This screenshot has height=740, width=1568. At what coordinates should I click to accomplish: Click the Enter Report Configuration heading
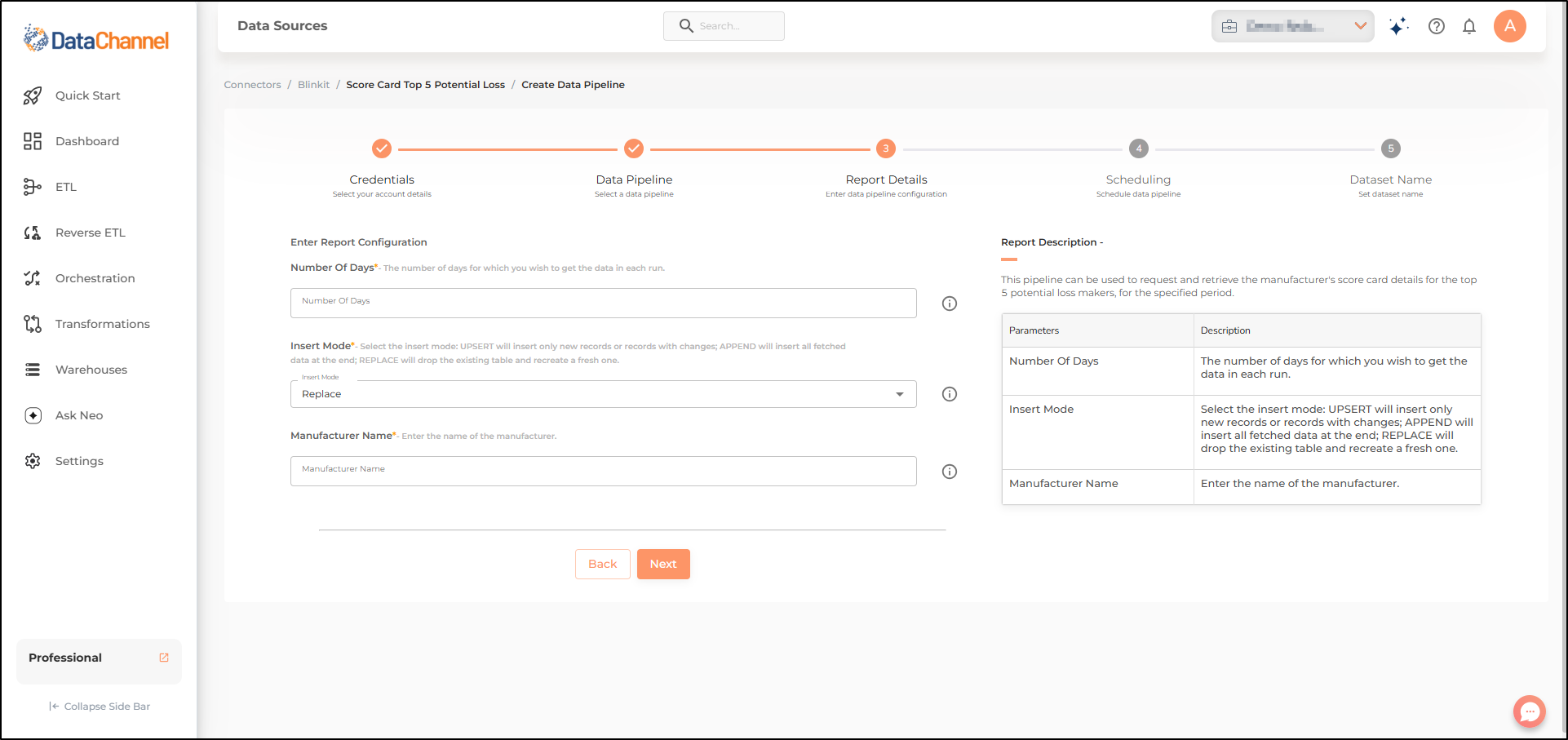click(x=359, y=242)
